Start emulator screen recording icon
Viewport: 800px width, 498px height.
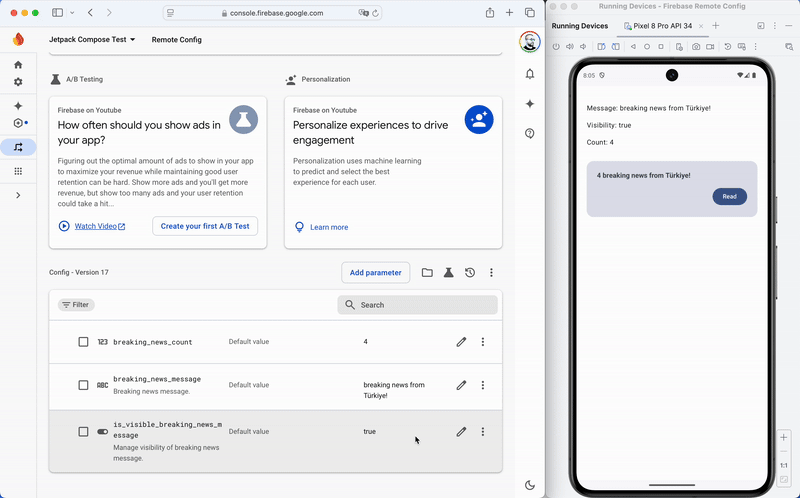click(x=710, y=46)
